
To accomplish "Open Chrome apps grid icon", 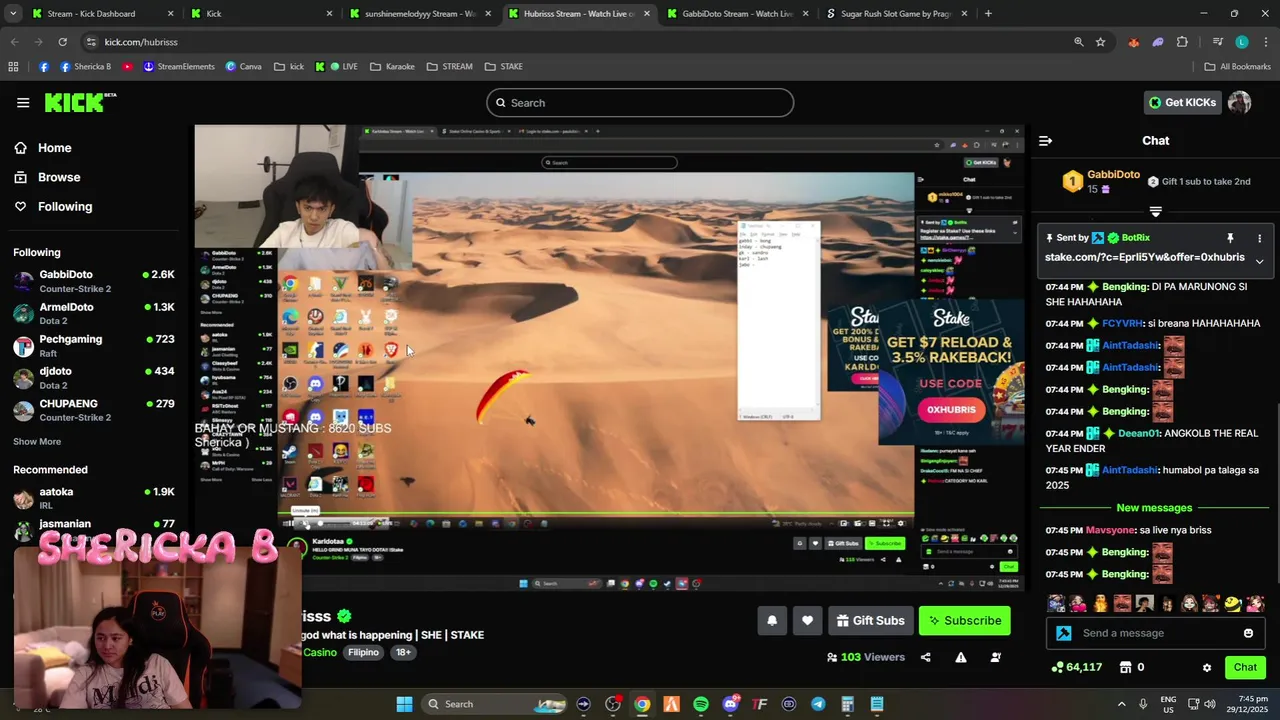I will click(13, 67).
